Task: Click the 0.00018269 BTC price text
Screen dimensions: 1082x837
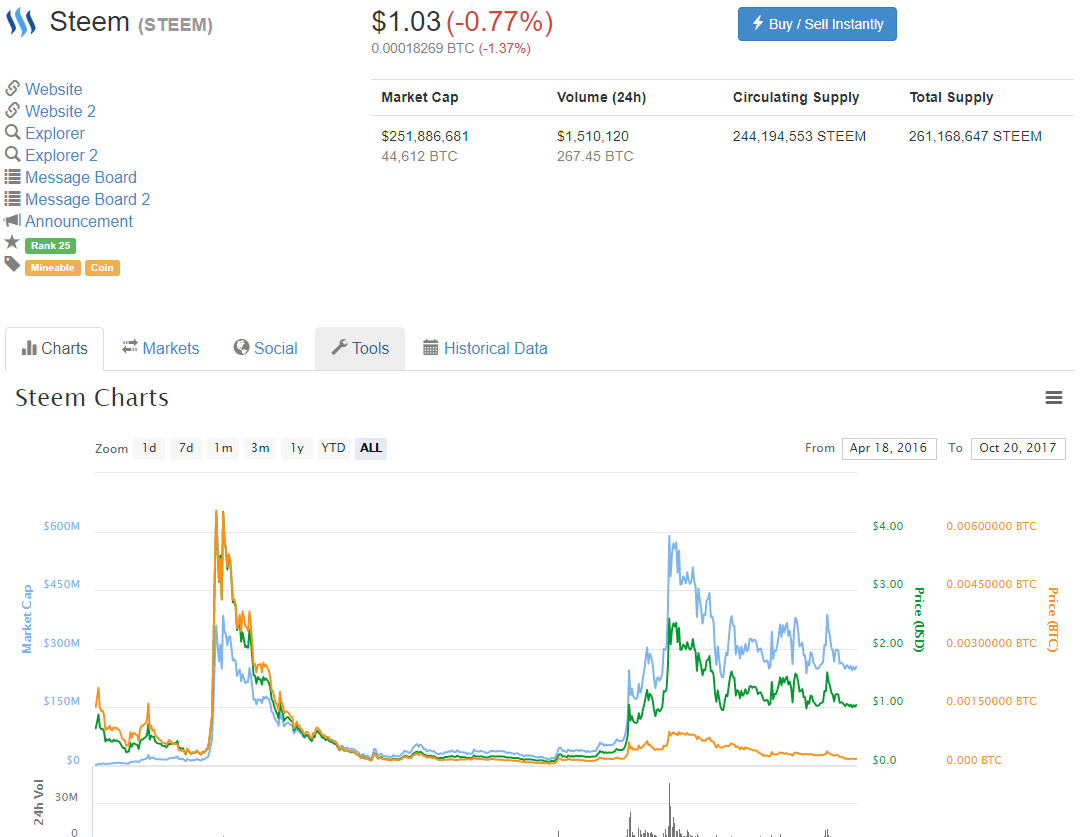Action: click(422, 48)
